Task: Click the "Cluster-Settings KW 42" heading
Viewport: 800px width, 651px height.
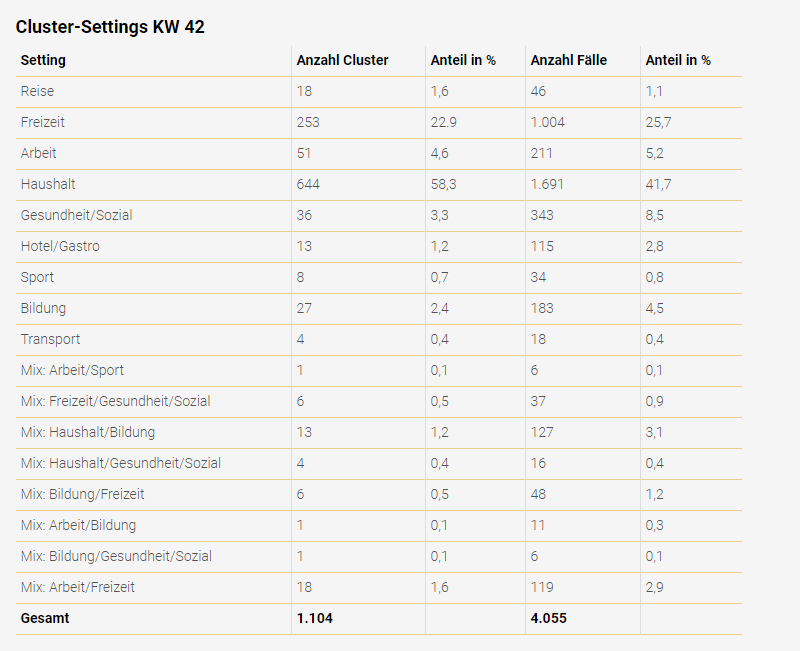Action: coord(110,27)
